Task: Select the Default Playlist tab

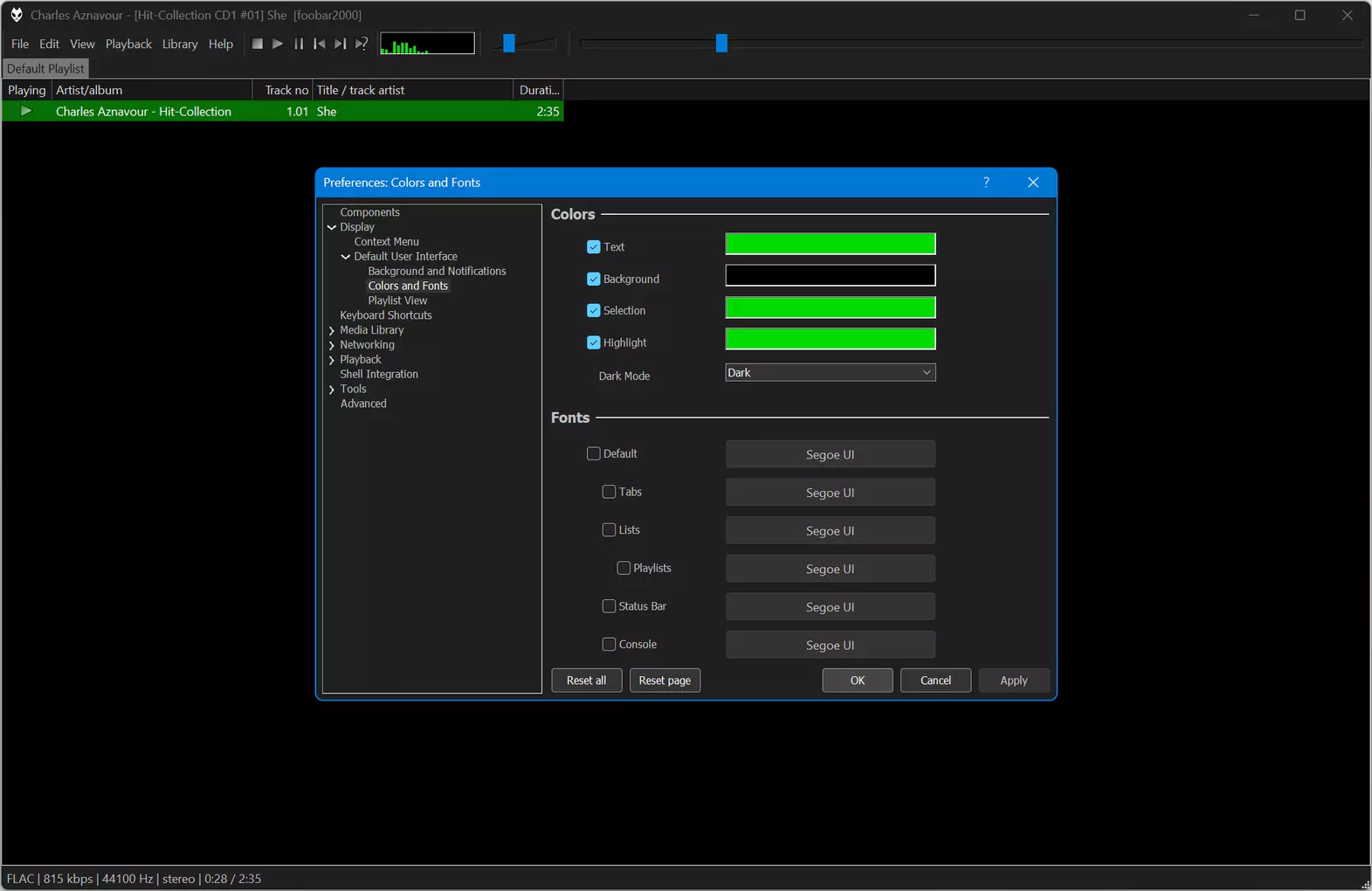Action: point(45,68)
